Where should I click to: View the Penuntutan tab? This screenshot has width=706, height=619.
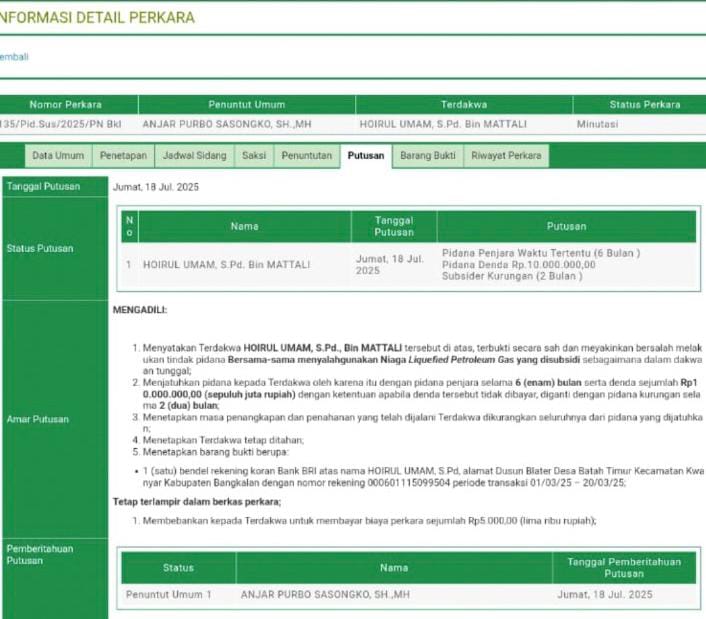click(306, 156)
